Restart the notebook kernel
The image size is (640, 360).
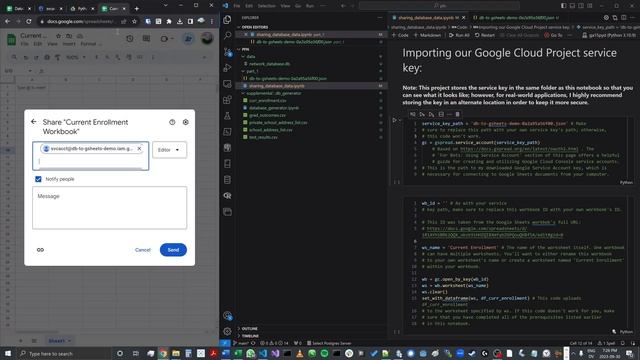(485, 35)
